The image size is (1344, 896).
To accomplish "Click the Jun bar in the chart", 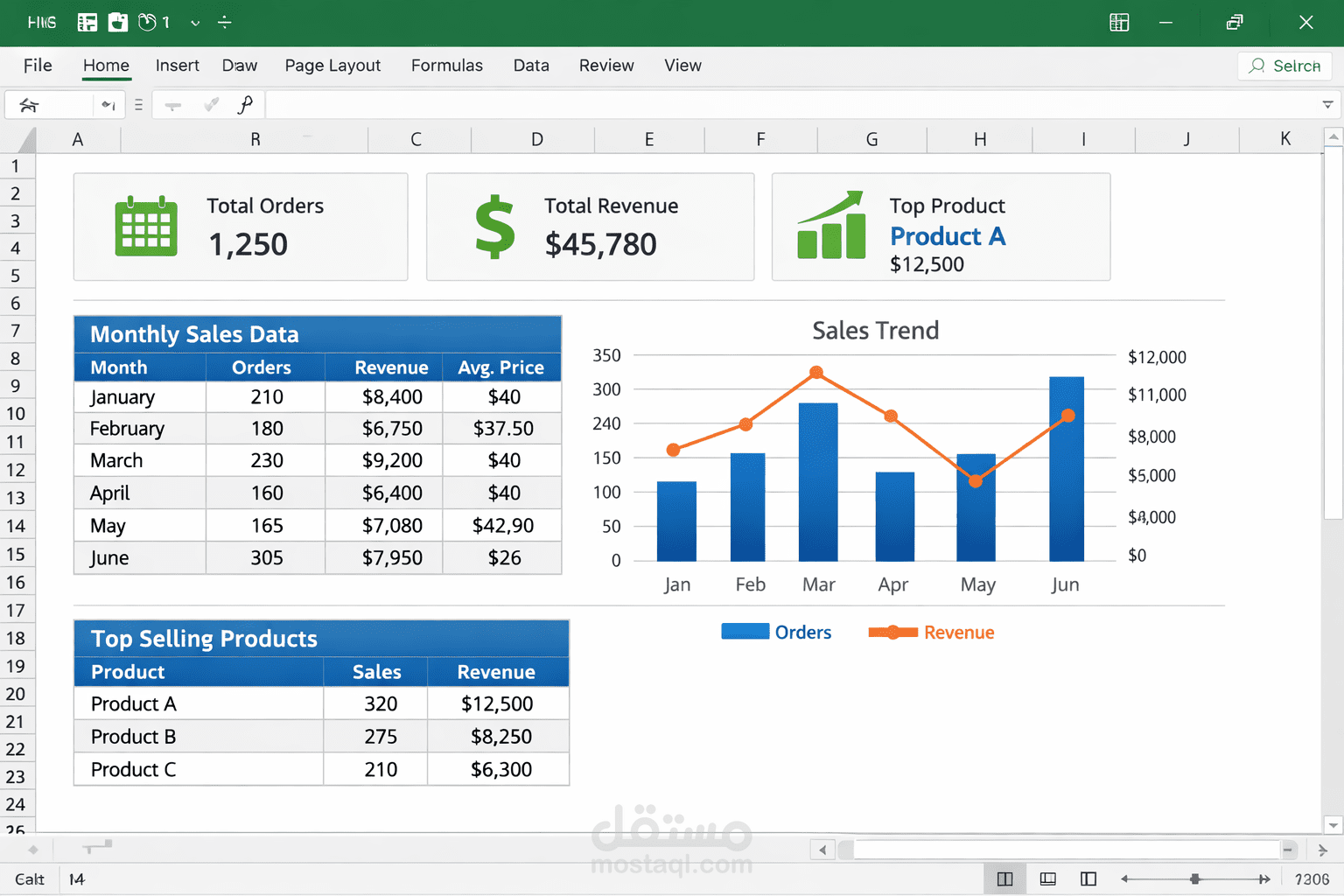I will tap(1067, 469).
